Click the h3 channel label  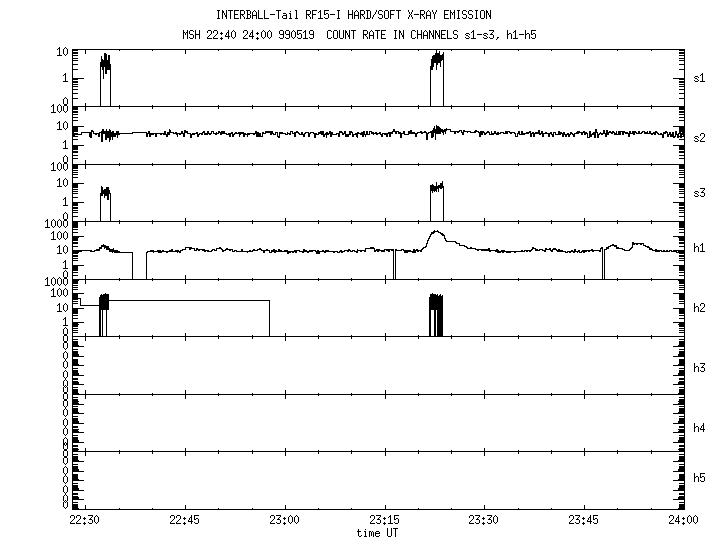click(700, 368)
